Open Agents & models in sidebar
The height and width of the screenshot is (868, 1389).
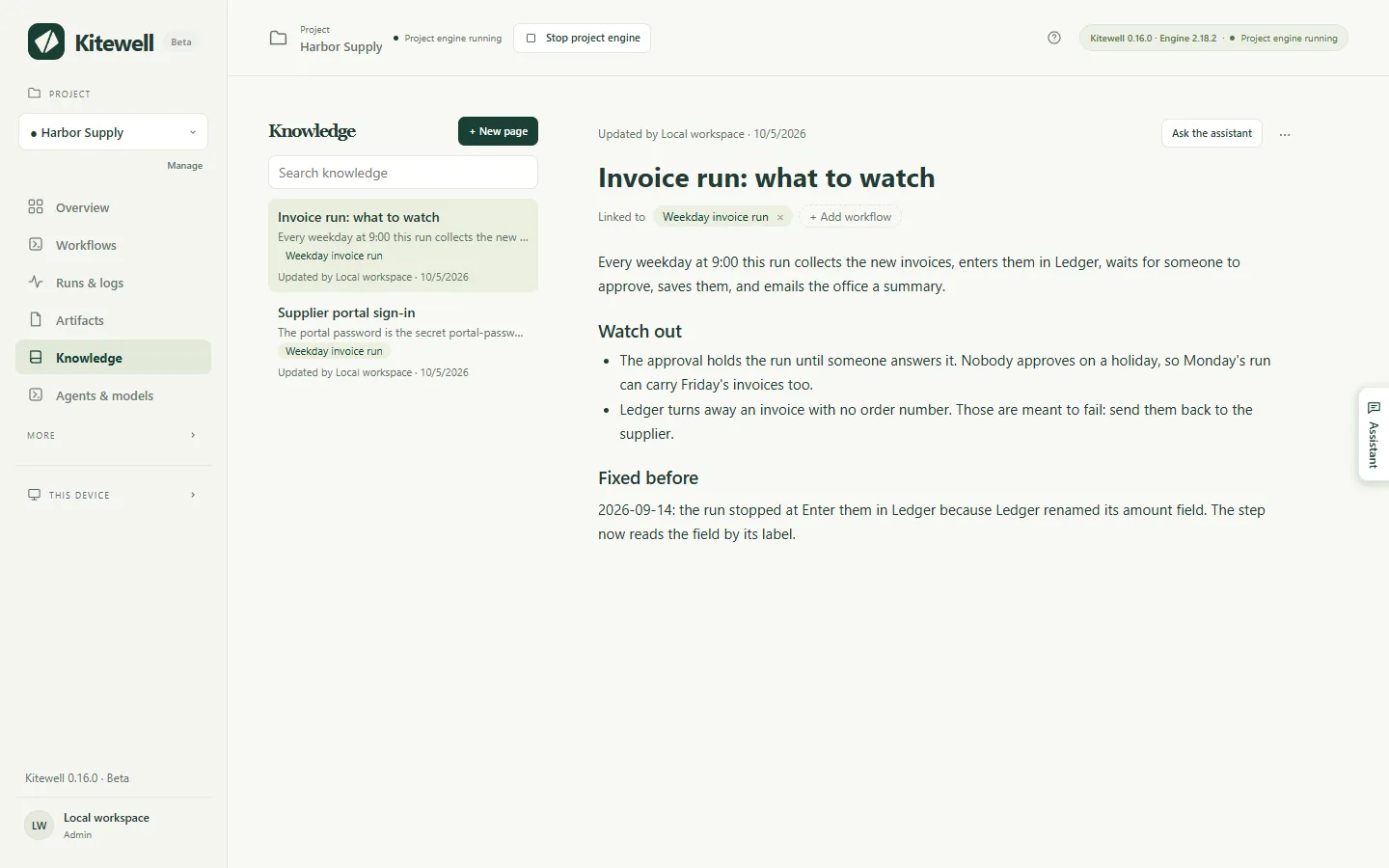coord(113,394)
